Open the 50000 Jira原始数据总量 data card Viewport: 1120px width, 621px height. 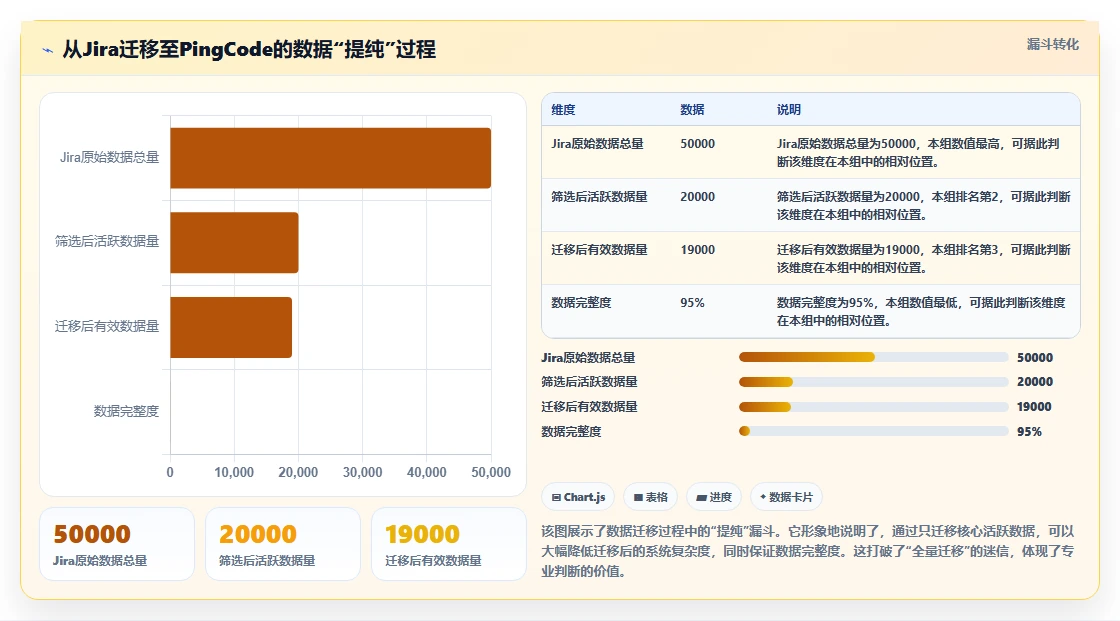(117, 544)
